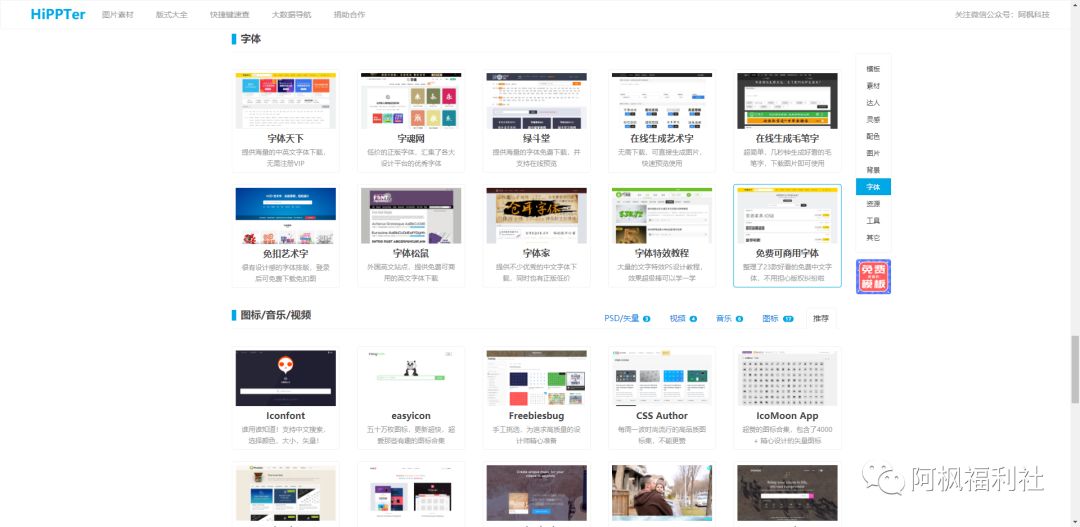
Task: Jump to 工具 in side navigation
Action: tap(873, 220)
